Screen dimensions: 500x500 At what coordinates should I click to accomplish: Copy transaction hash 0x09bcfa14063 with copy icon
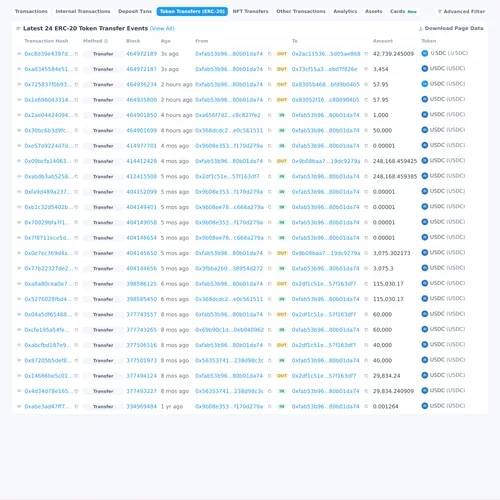pyautogui.click(x=76, y=161)
